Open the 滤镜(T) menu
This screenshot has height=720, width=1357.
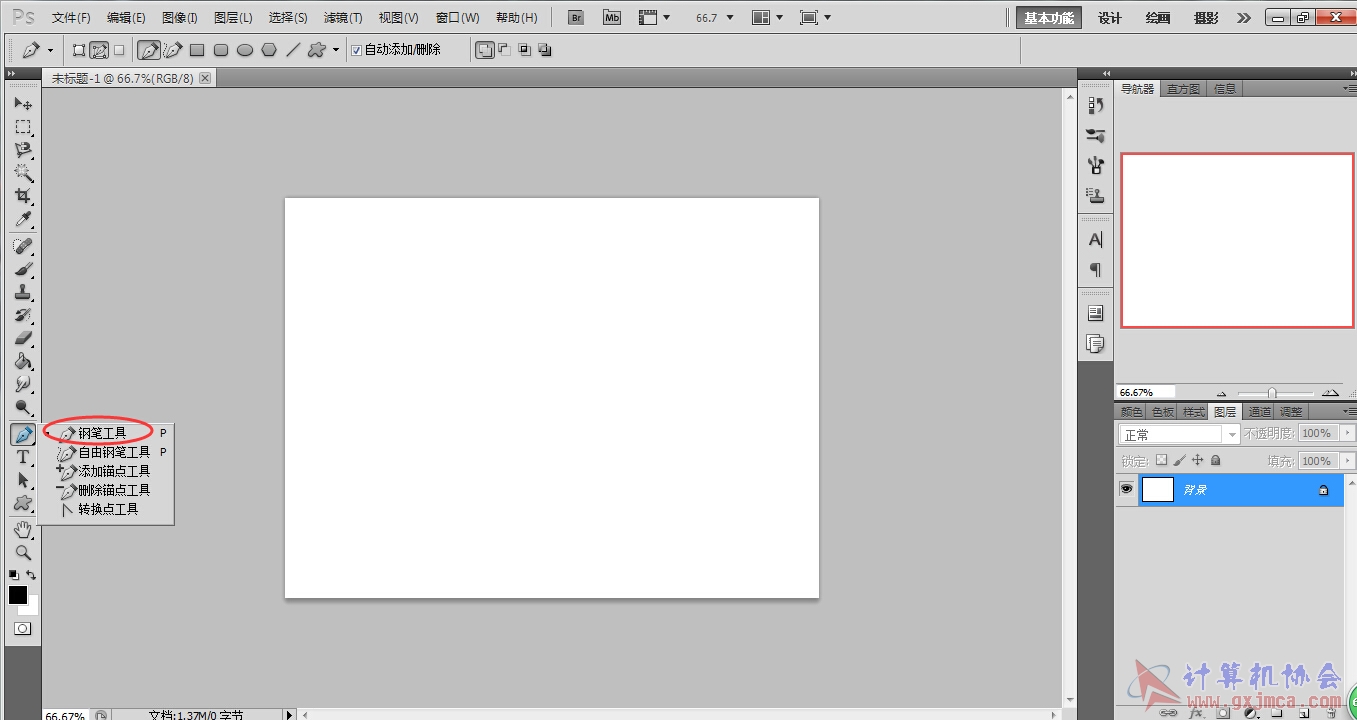pos(343,18)
